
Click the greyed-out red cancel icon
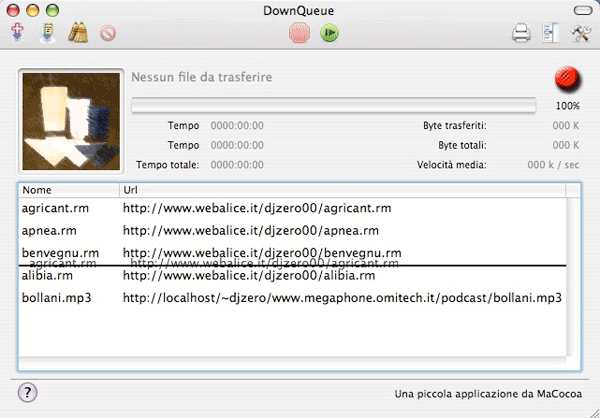[107, 33]
